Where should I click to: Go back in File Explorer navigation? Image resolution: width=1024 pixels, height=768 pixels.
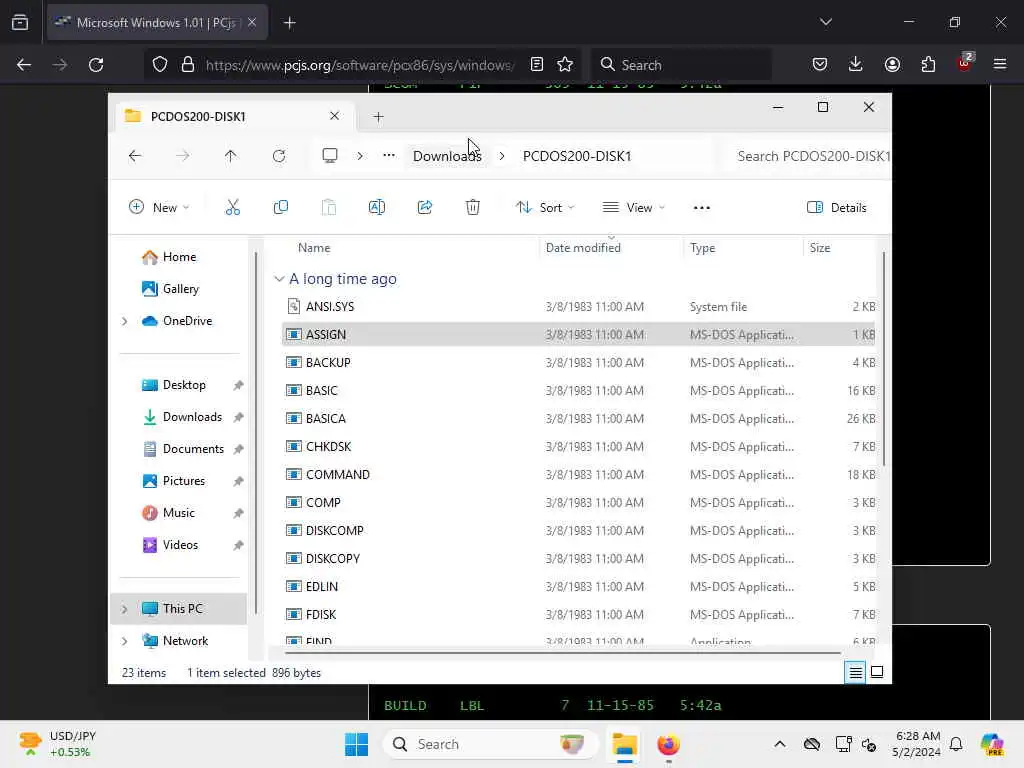(135, 156)
